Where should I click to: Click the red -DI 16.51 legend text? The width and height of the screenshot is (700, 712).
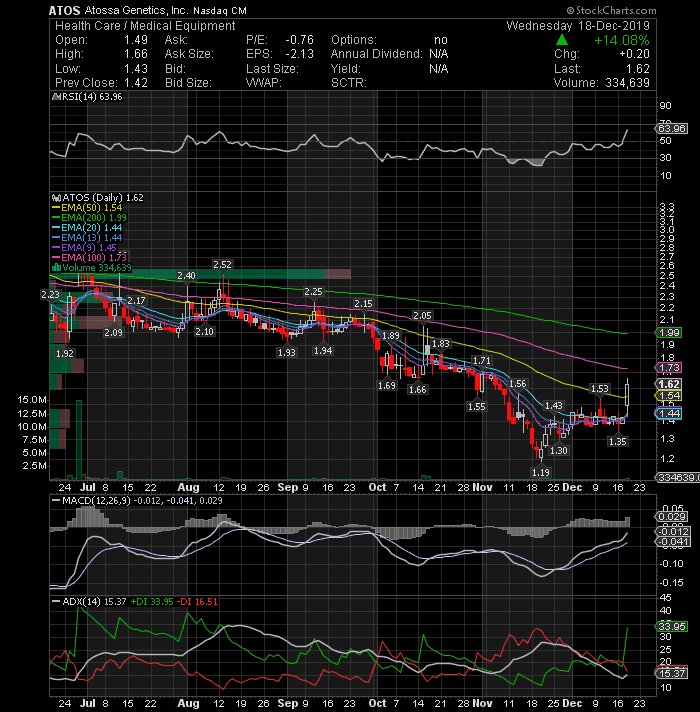pyautogui.click(x=197, y=602)
